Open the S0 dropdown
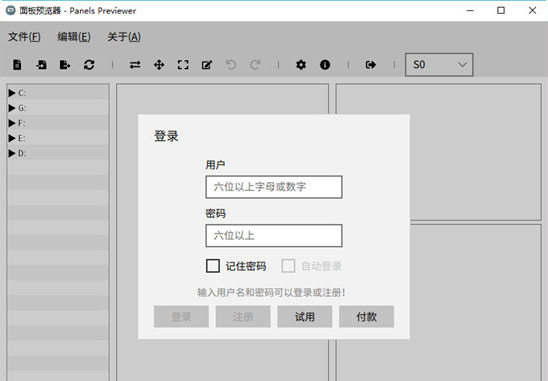This screenshot has height=381, width=548. tap(439, 65)
